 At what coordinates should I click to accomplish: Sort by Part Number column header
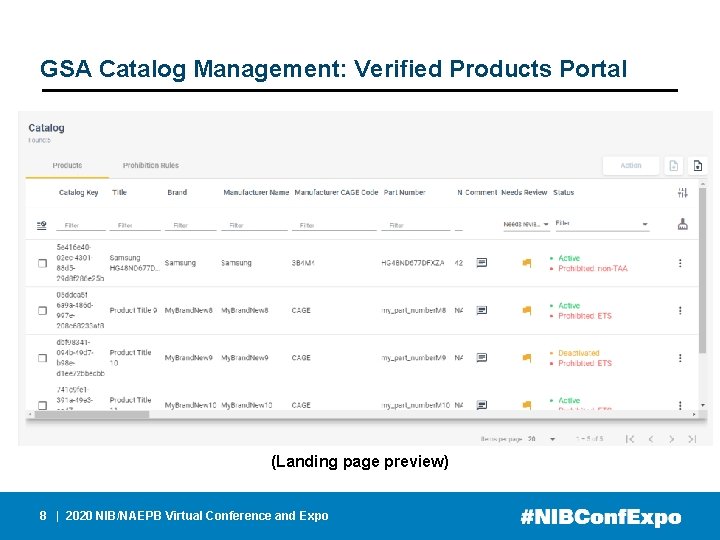click(405, 192)
